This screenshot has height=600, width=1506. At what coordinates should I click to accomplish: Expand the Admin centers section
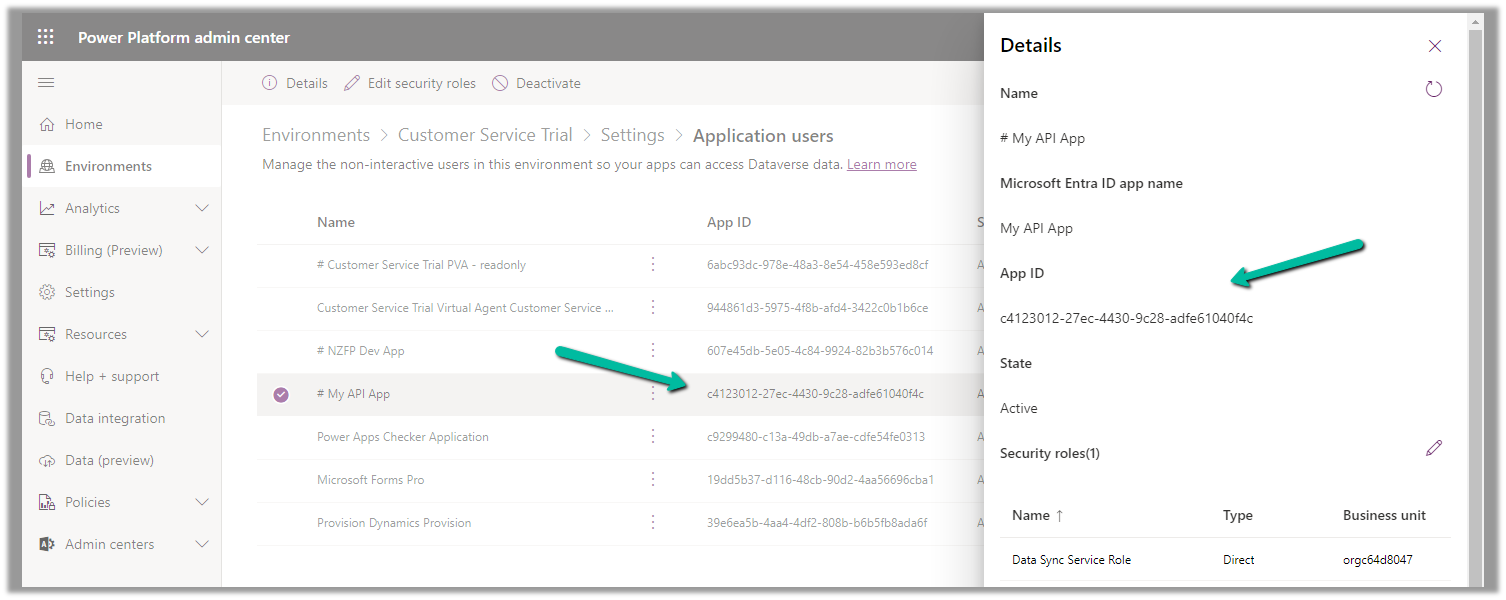pos(201,545)
